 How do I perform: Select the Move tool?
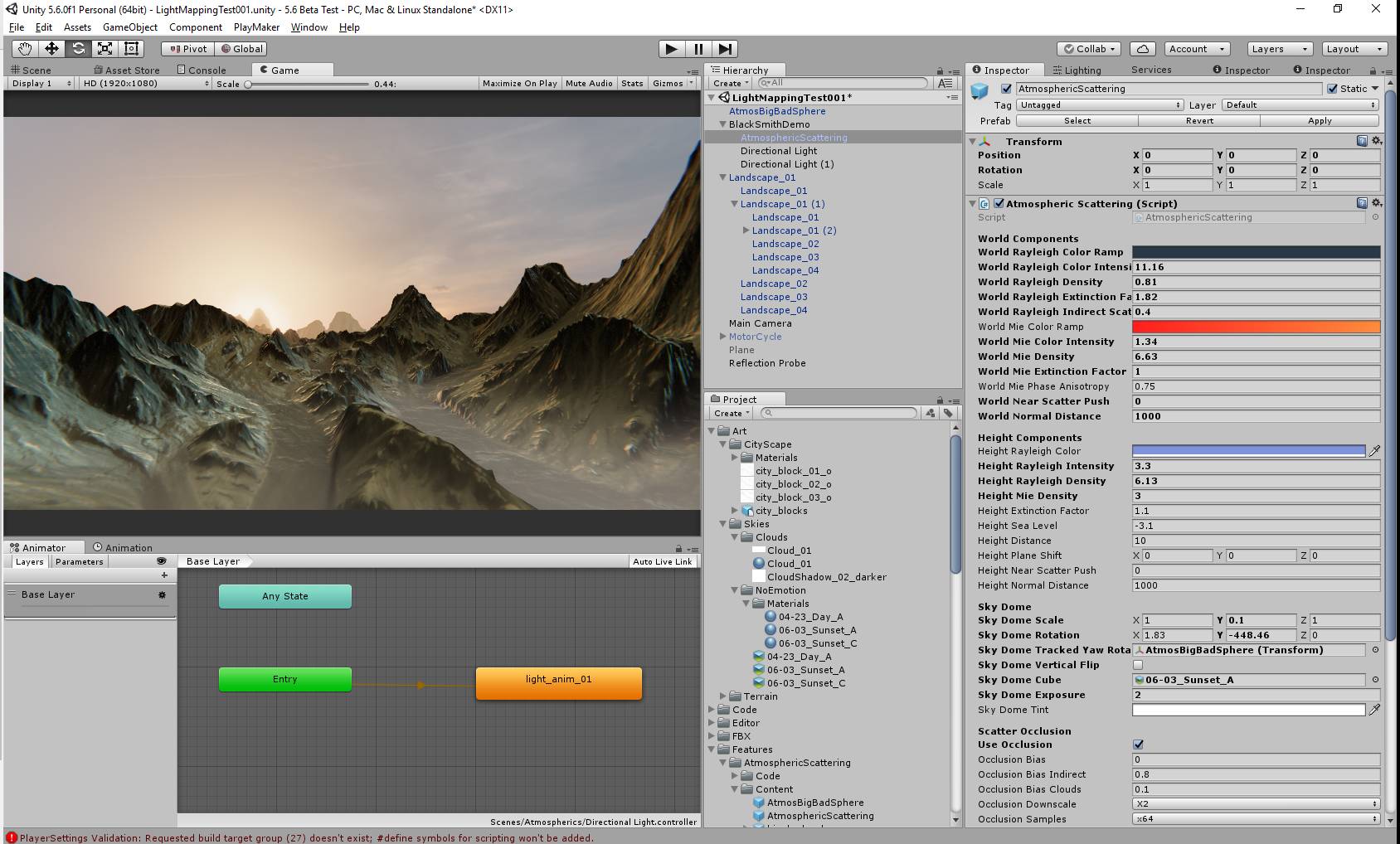(x=51, y=48)
